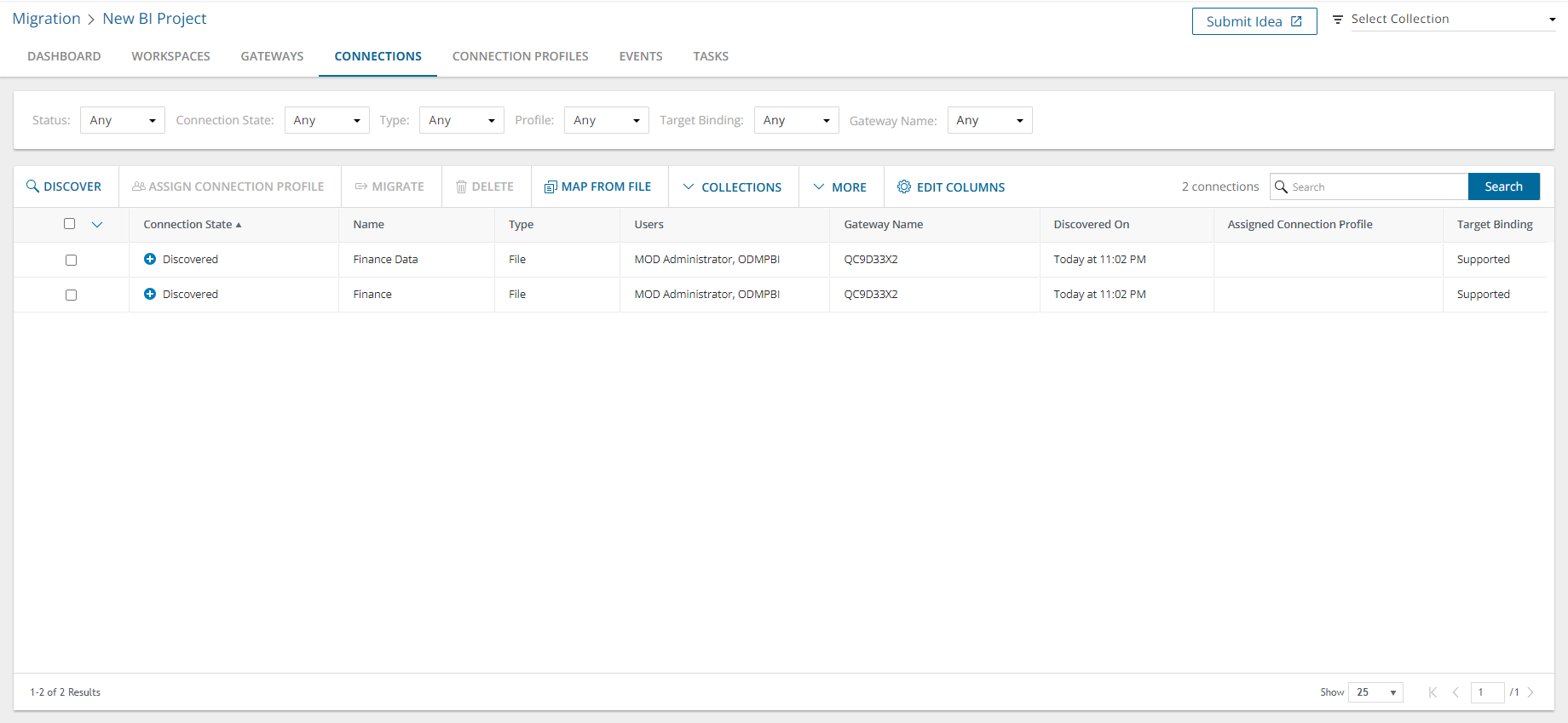This screenshot has width=1568, height=723.
Task: Click the Discovered status icon for Finance Data
Action: (x=150, y=259)
